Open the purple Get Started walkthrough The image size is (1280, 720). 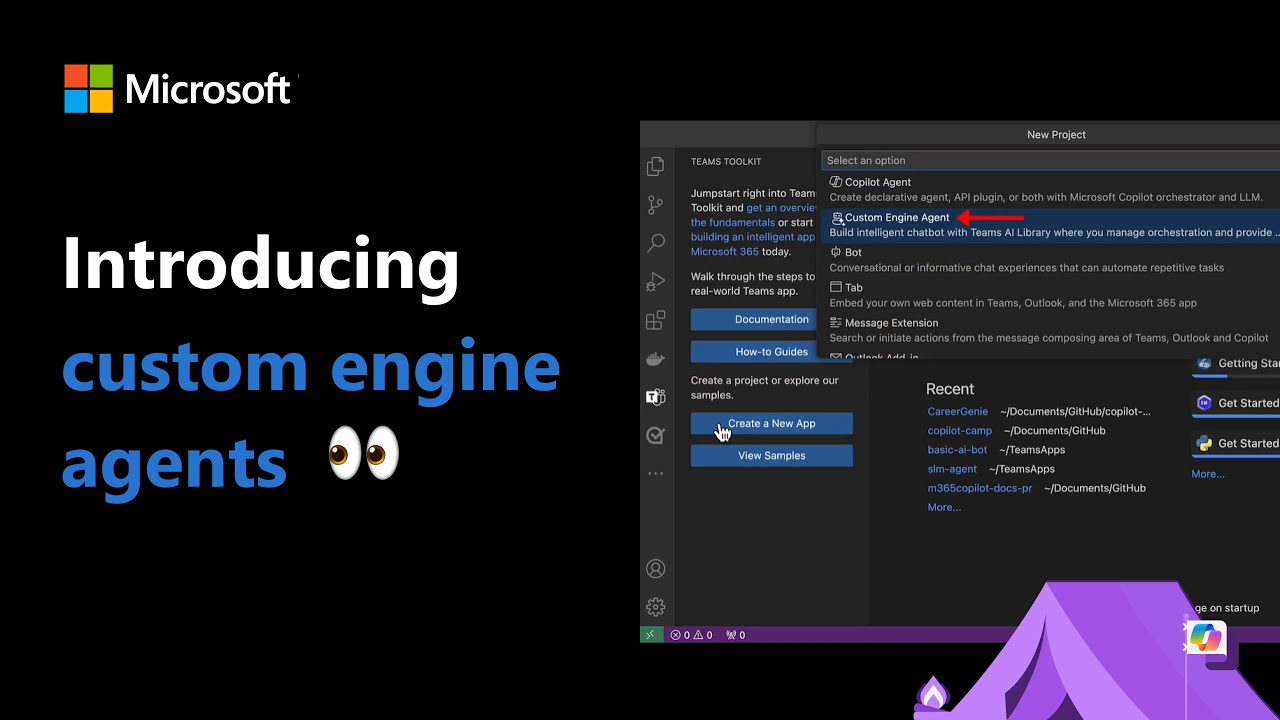[x=1237, y=403]
